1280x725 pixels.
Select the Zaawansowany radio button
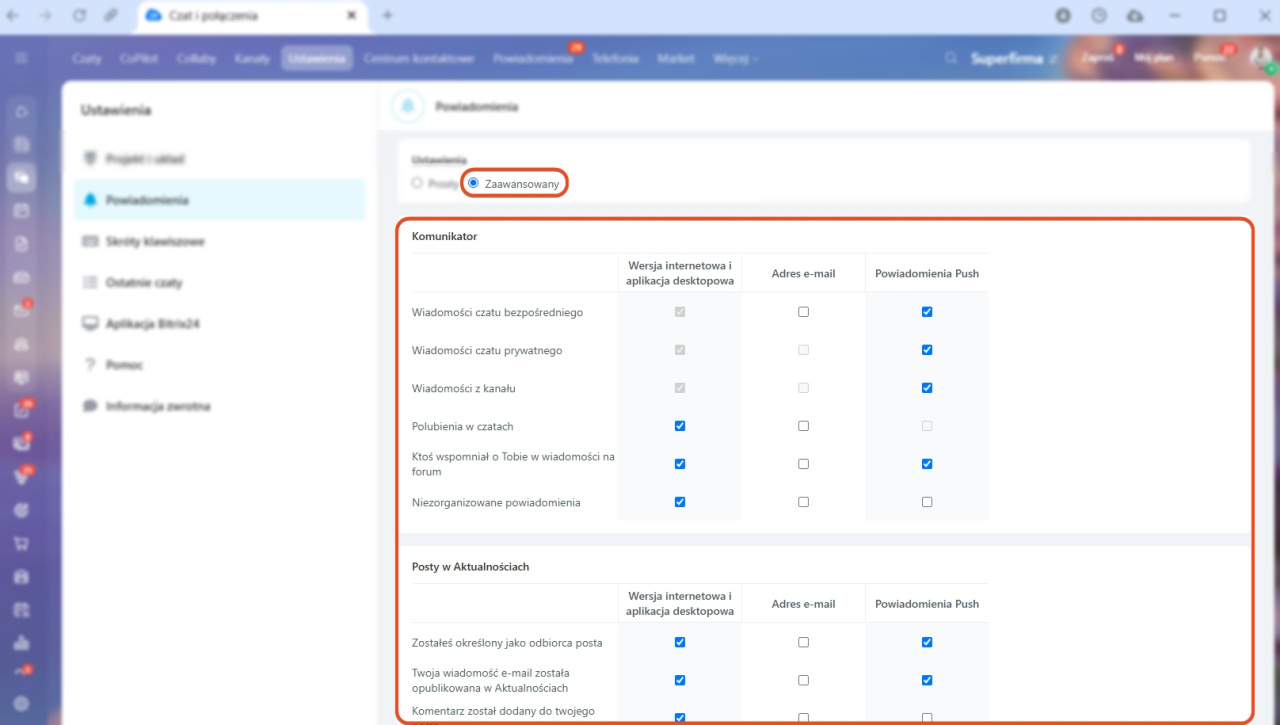point(473,183)
